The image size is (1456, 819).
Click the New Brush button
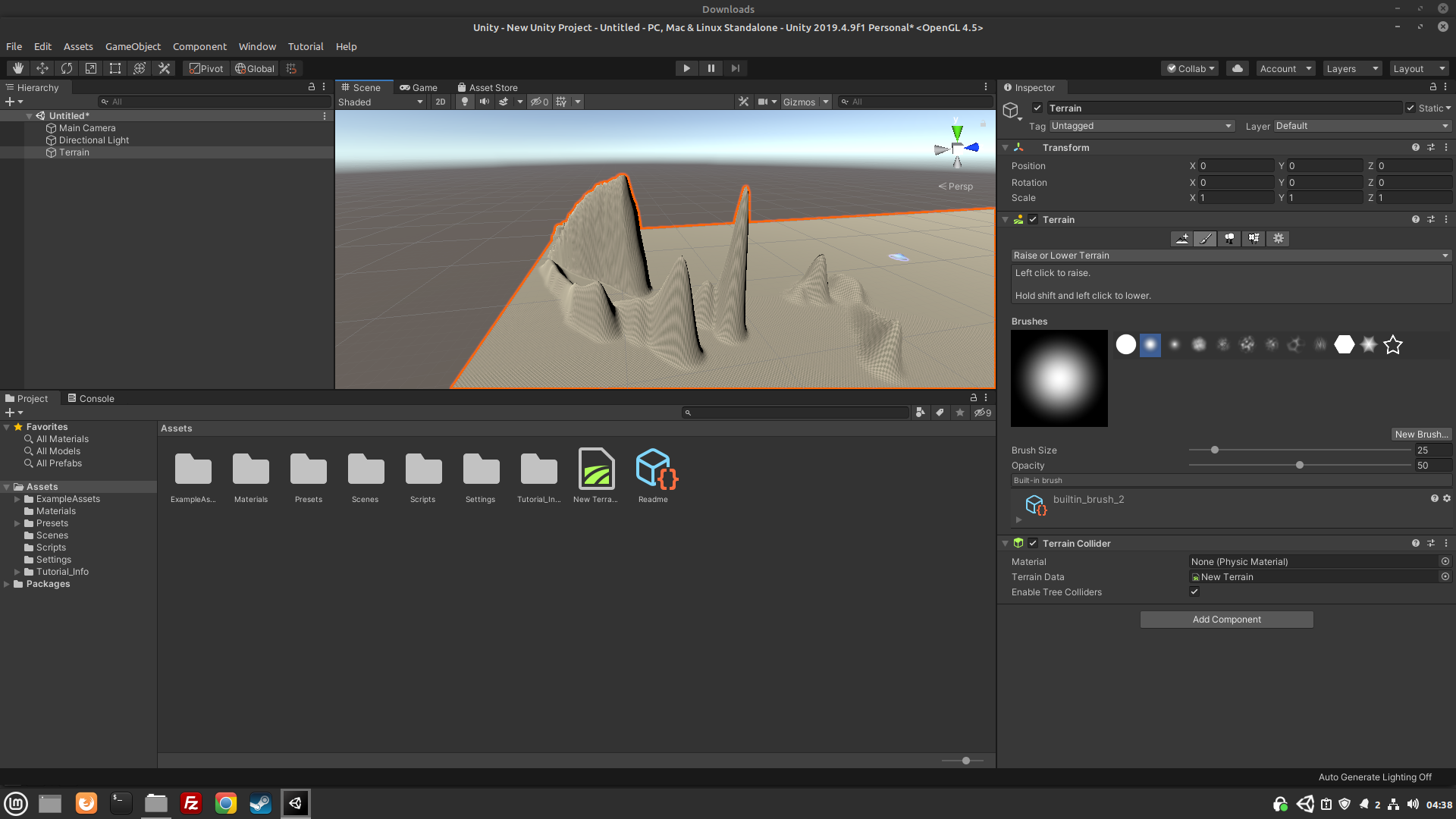click(x=1422, y=434)
